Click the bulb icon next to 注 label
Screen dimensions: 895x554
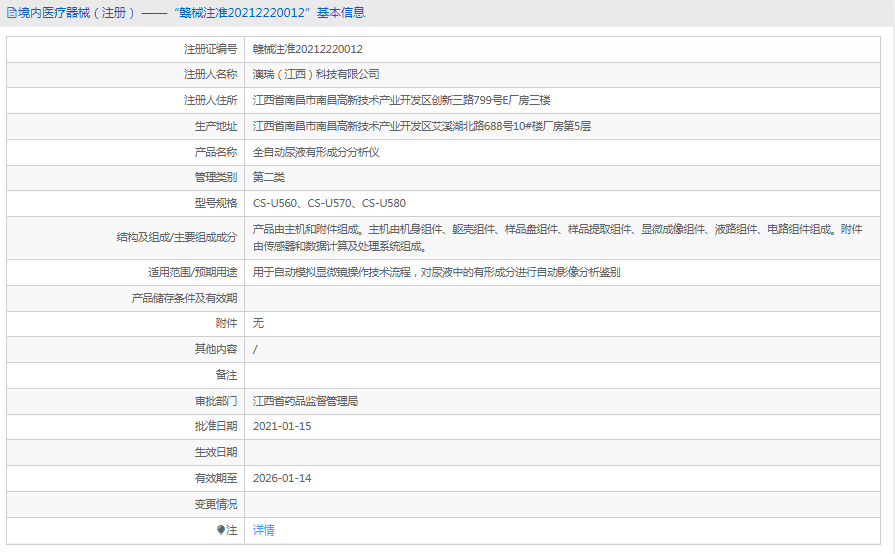tap(221, 530)
